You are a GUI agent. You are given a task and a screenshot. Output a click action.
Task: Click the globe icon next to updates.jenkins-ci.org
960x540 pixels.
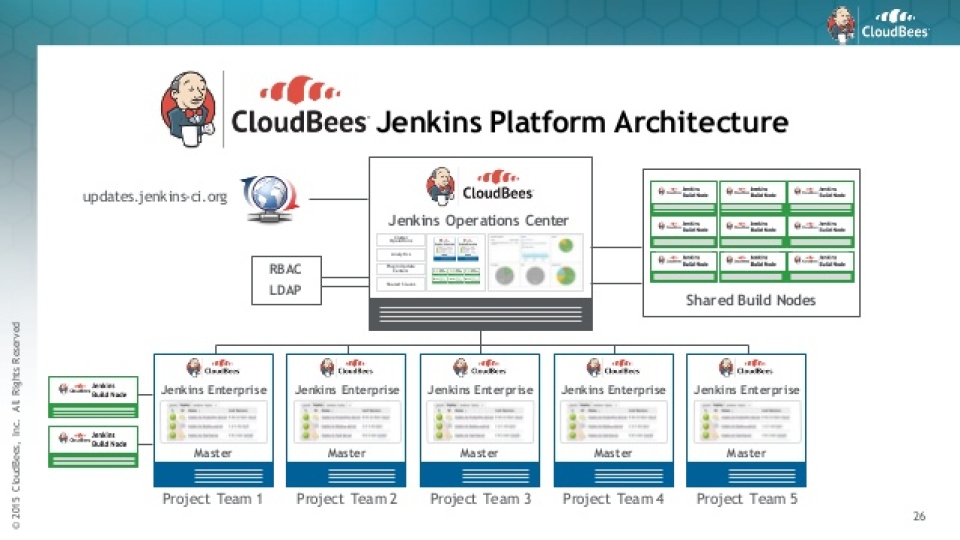267,195
